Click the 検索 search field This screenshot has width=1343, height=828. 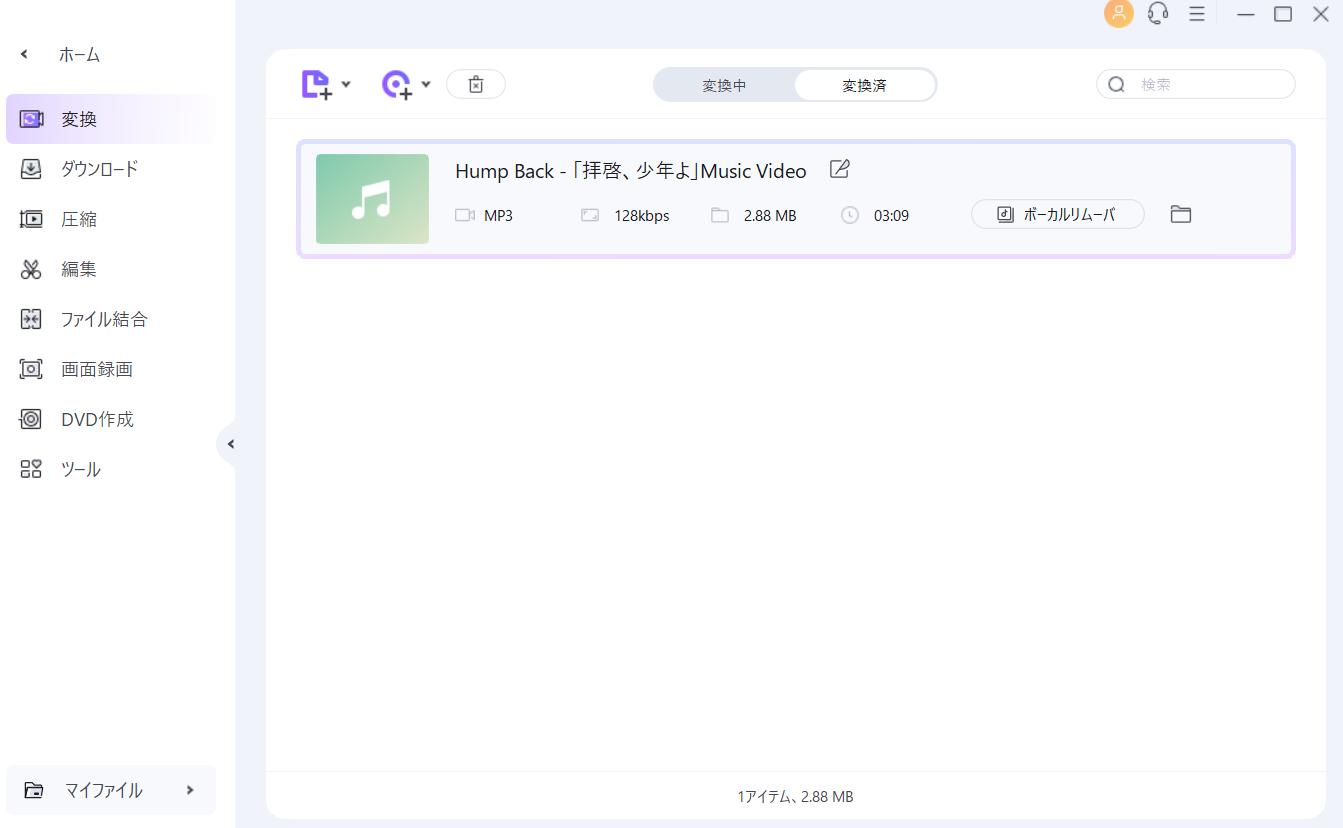(1196, 85)
